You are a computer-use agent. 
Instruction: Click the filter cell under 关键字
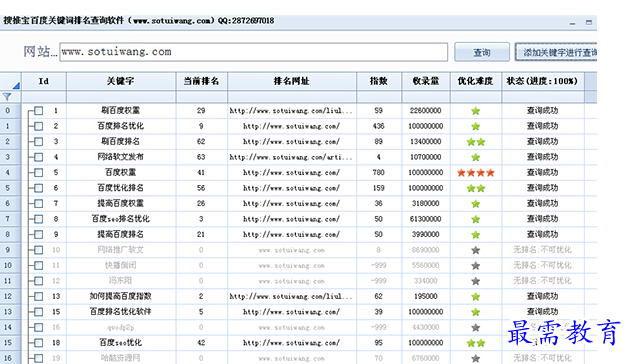[121, 97]
